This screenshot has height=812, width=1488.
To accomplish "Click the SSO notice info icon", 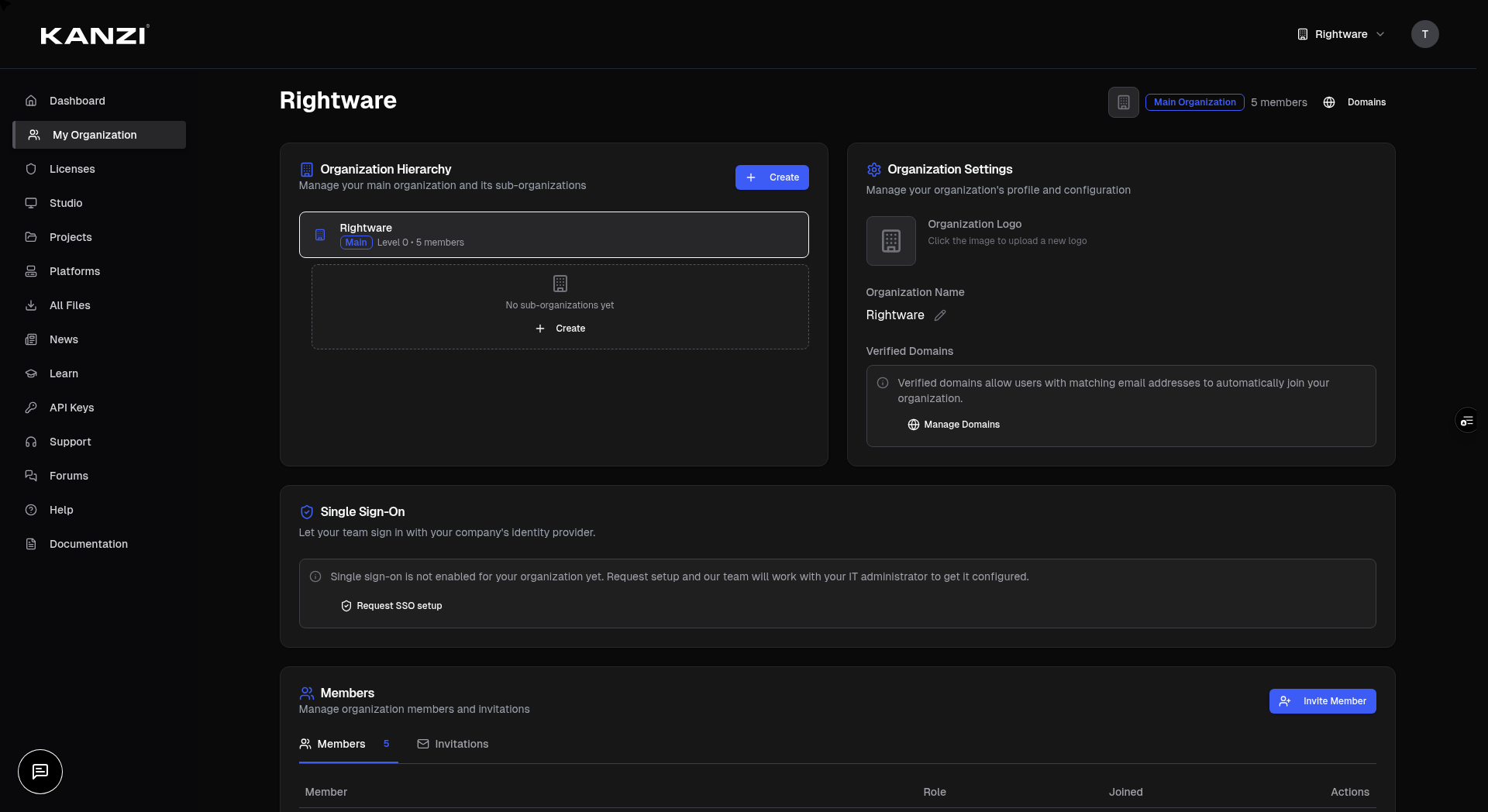I will pos(315,576).
